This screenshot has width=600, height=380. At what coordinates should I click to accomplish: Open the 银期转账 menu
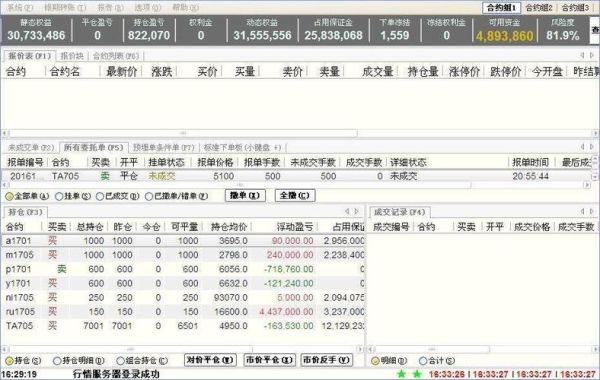[x=65, y=7]
